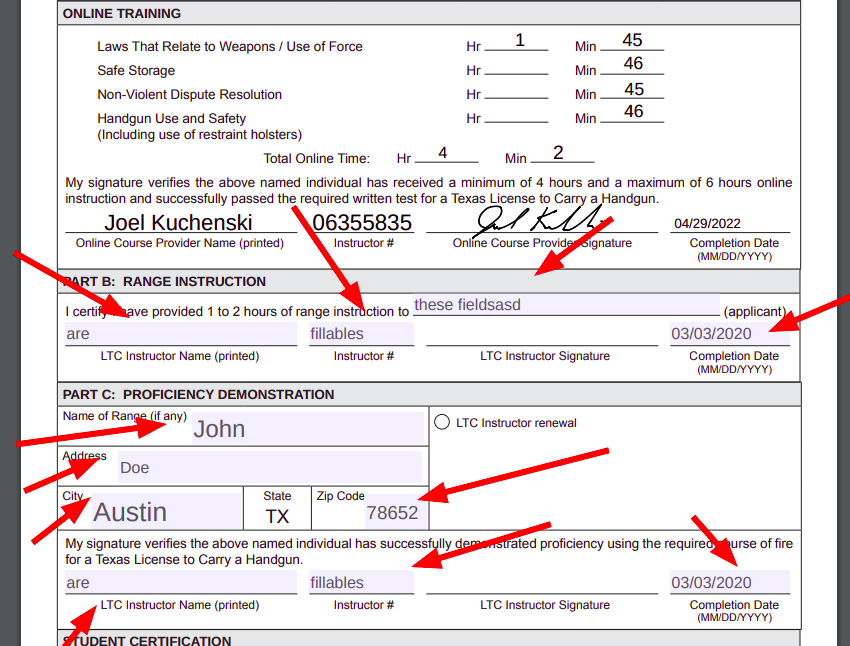The height and width of the screenshot is (646, 850).
Task: Focus the Part C Instructor # field
Action: click(362, 582)
